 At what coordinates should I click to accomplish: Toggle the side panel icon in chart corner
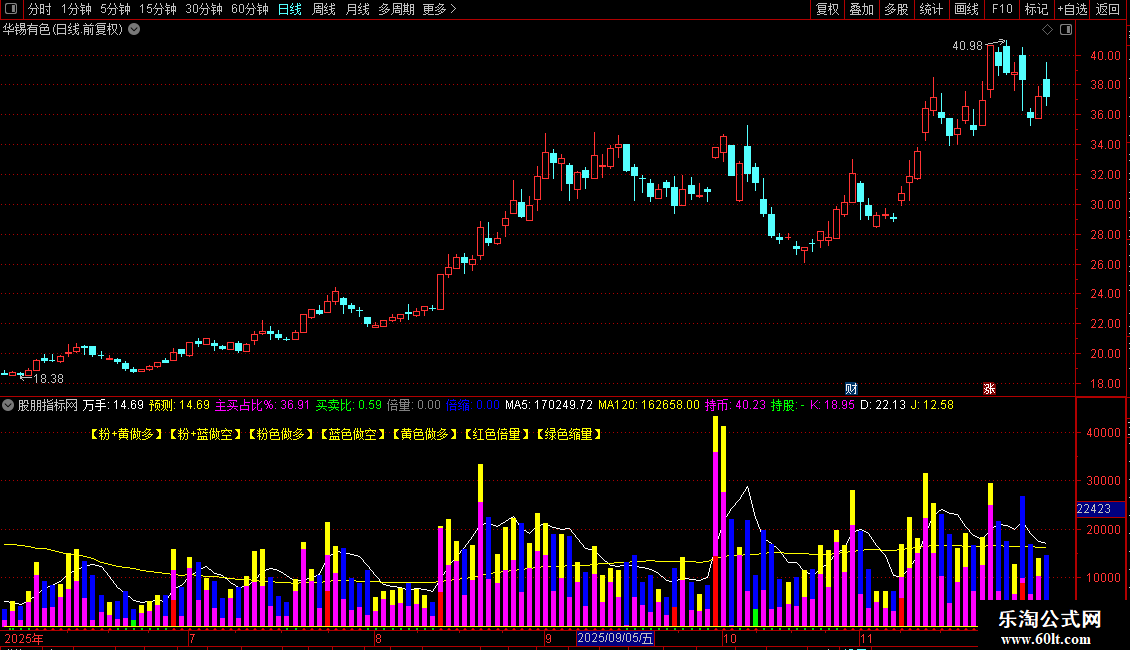[x=1066, y=30]
